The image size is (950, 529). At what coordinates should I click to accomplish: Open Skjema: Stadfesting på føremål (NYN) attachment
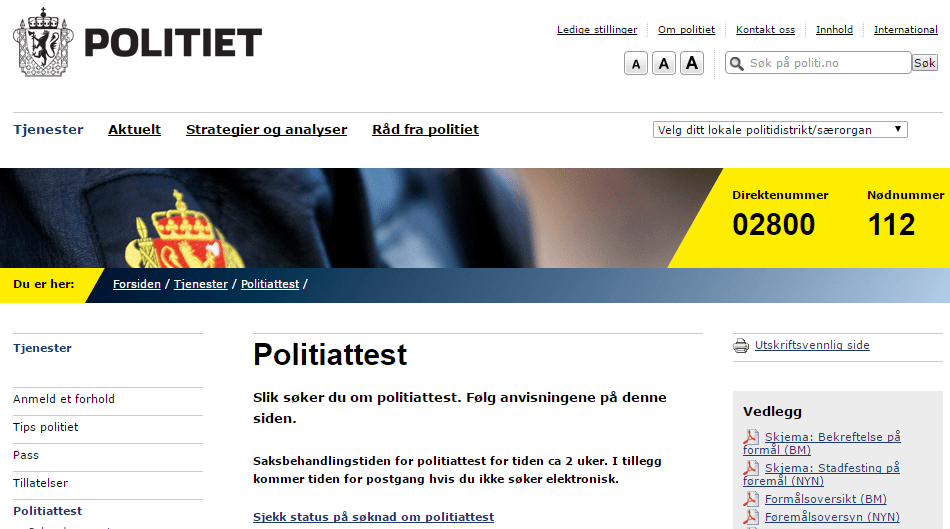click(822, 474)
